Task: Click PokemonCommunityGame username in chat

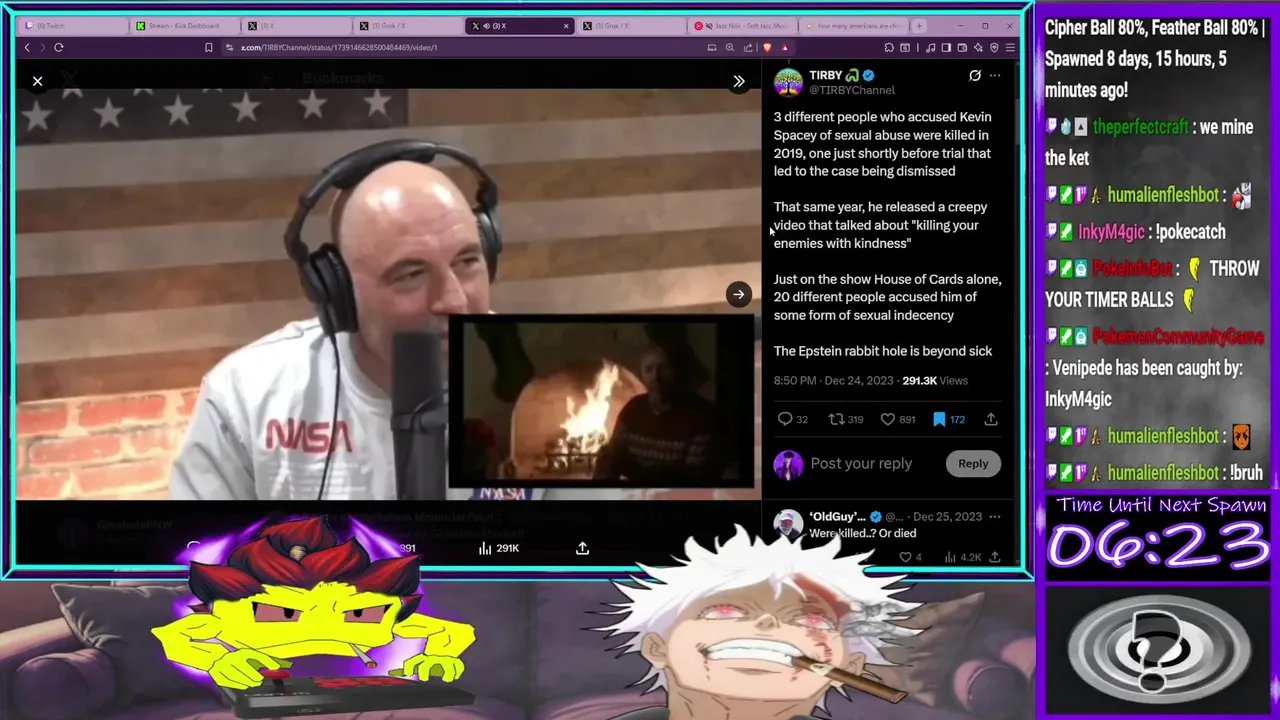Action: (x=1180, y=336)
